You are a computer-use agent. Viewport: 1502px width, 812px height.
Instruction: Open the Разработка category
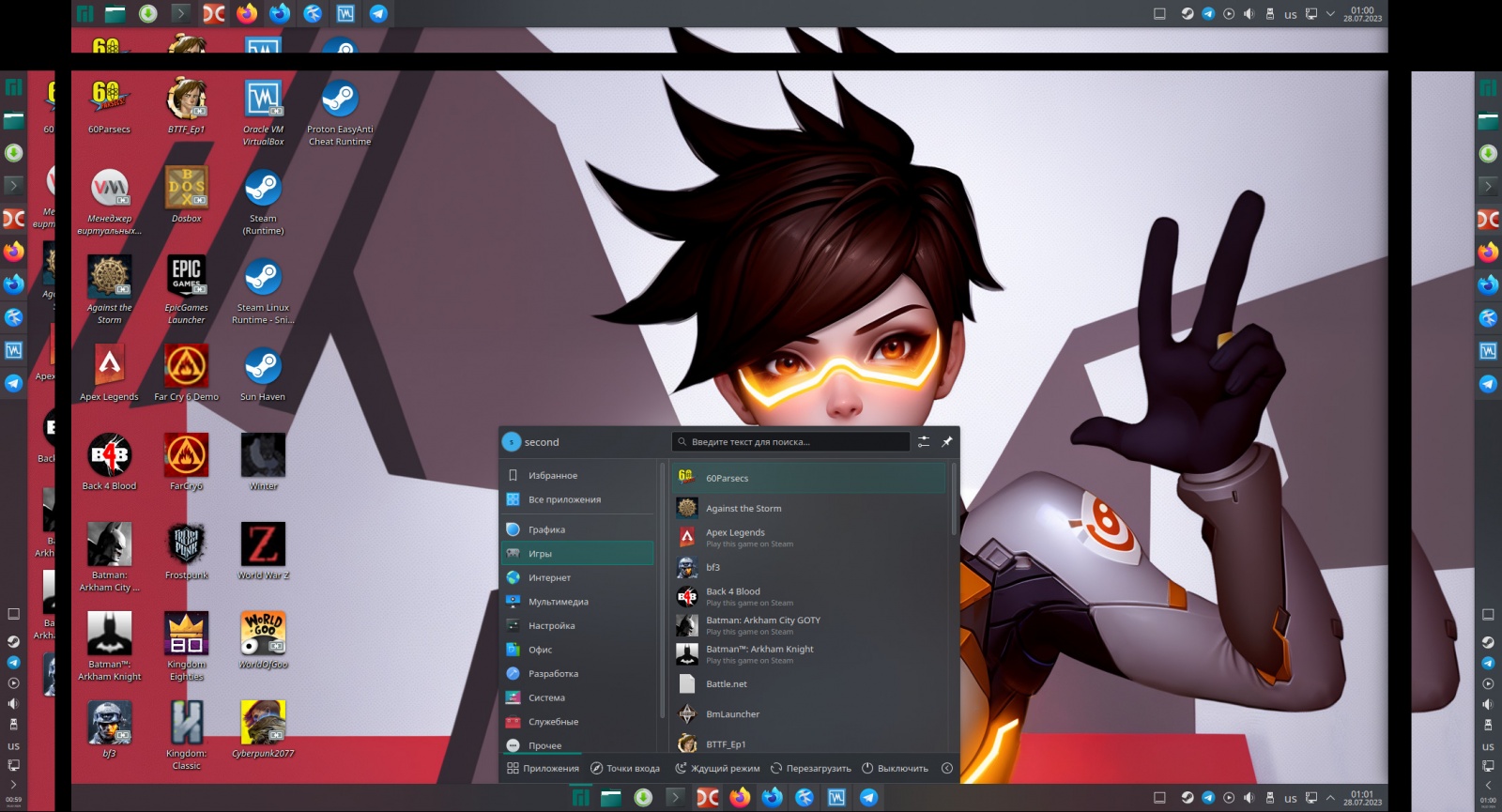(x=577, y=673)
